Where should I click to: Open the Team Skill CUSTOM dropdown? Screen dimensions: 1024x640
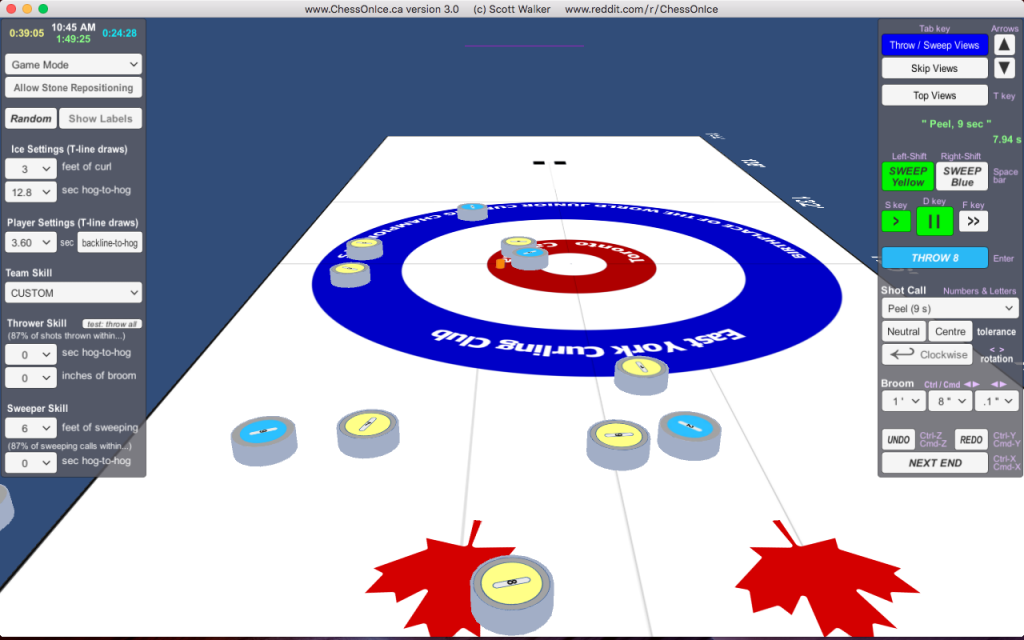[73, 292]
